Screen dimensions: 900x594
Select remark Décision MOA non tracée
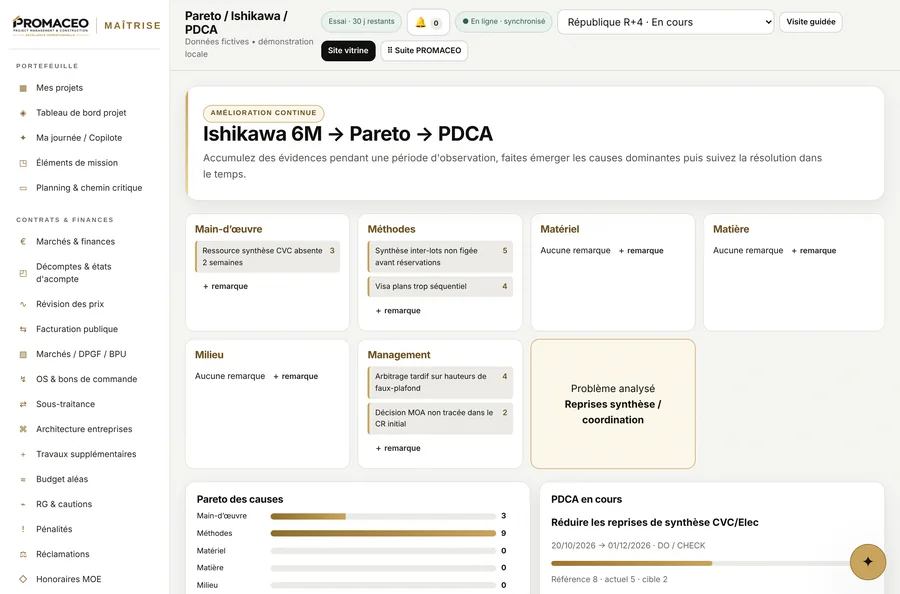pyautogui.click(x=440, y=418)
